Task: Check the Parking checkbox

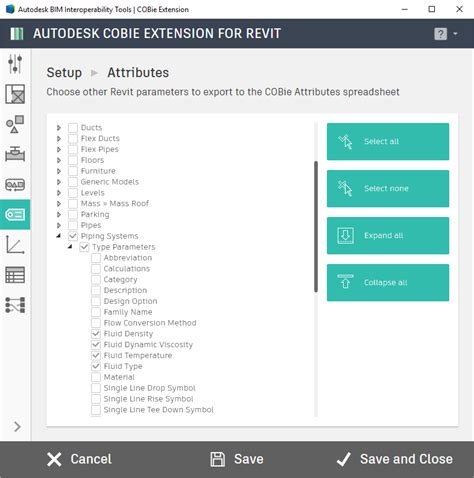Action: point(73,214)
